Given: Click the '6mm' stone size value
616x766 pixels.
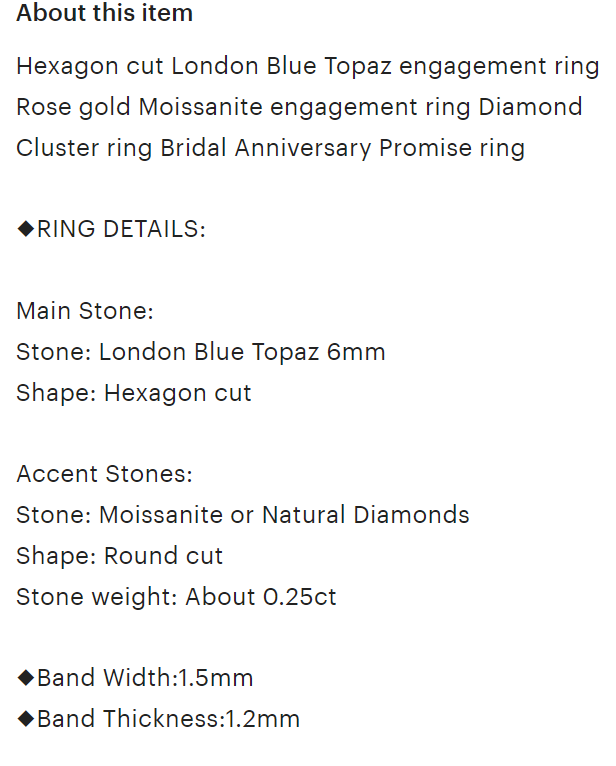Looking at the screenshot, I should tap(356, 352).
